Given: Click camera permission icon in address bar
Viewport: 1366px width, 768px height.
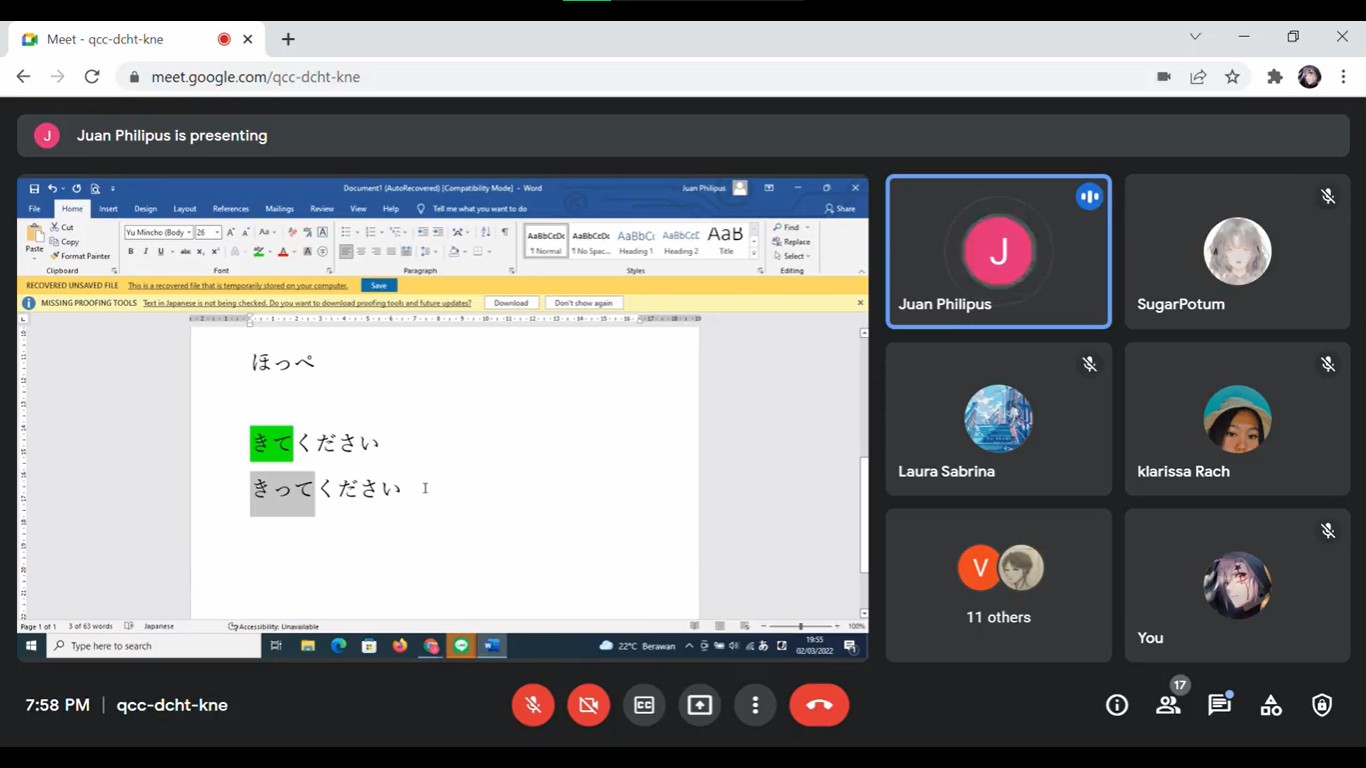Looking at the screenshot, I should pyautogui.click(x=1164, y=77).
